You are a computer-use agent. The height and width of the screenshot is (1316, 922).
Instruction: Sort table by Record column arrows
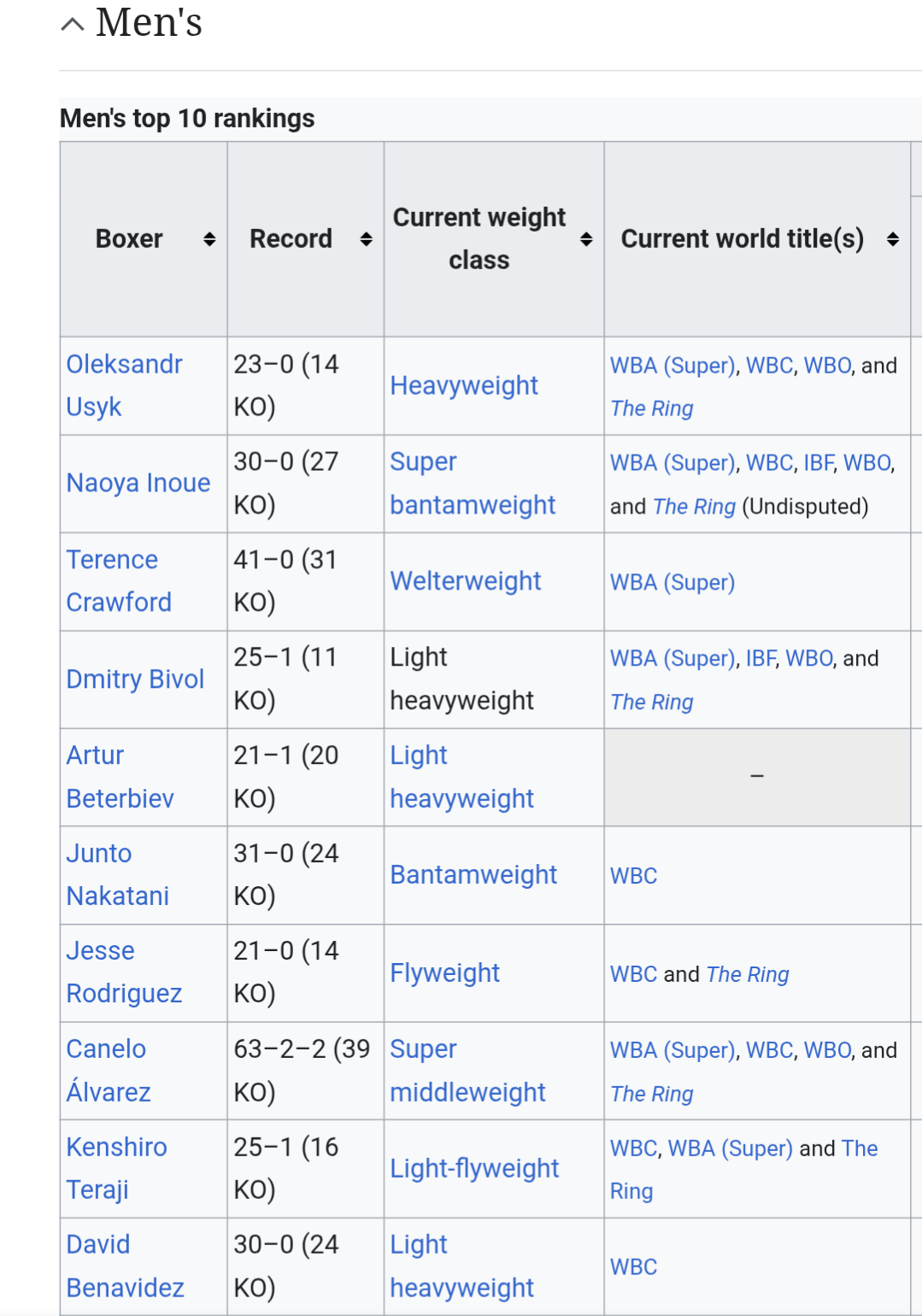(366, 239)
